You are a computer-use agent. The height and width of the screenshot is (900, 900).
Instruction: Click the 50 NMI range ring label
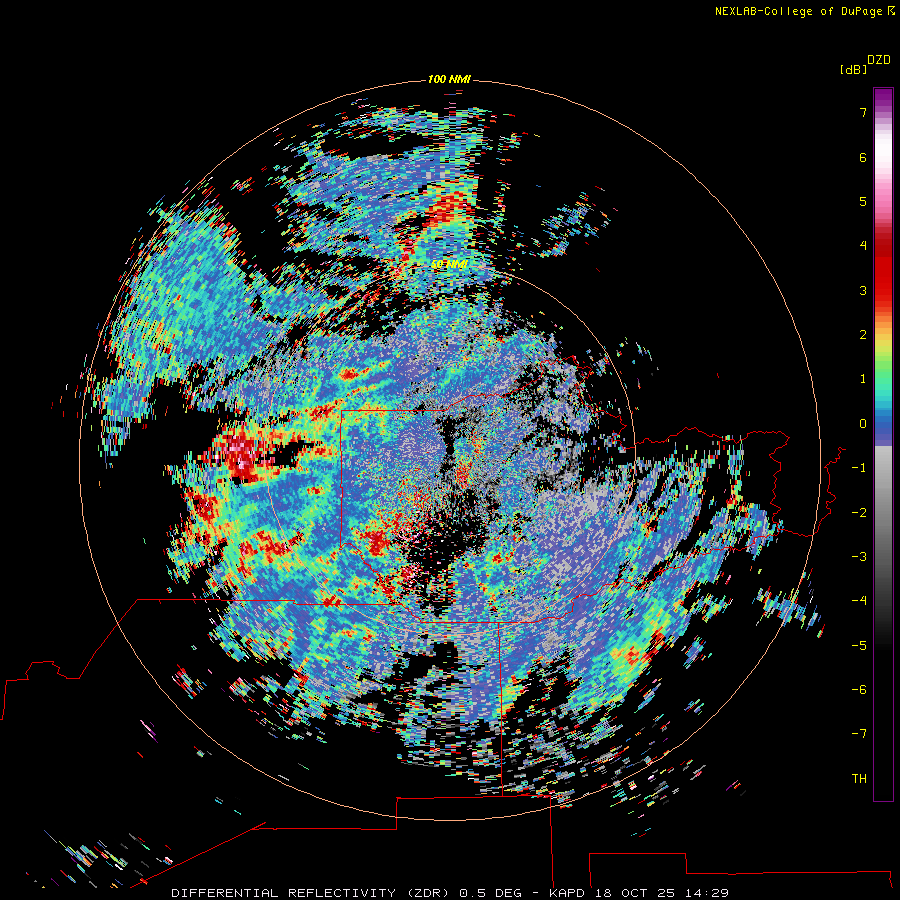pos(449,265)
